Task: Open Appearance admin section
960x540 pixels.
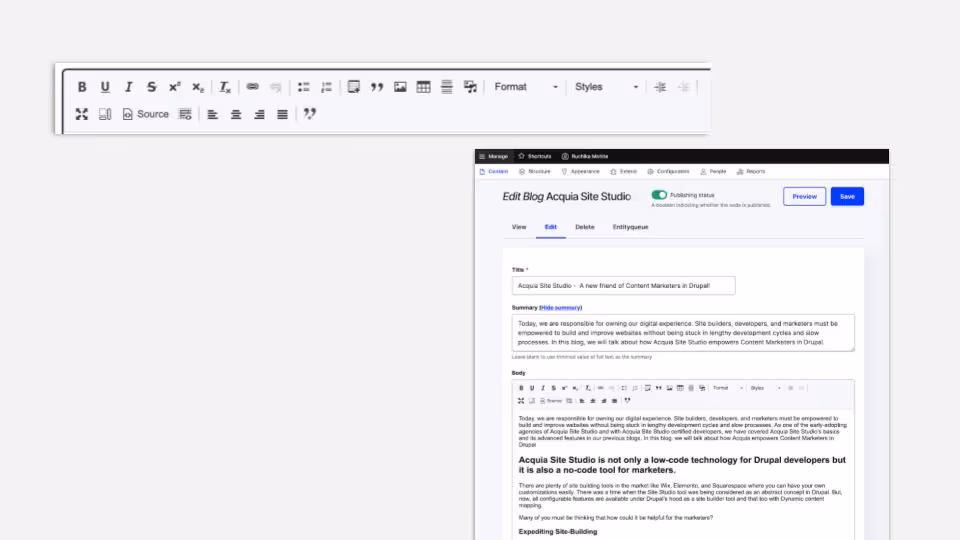Action: [580, 171]
